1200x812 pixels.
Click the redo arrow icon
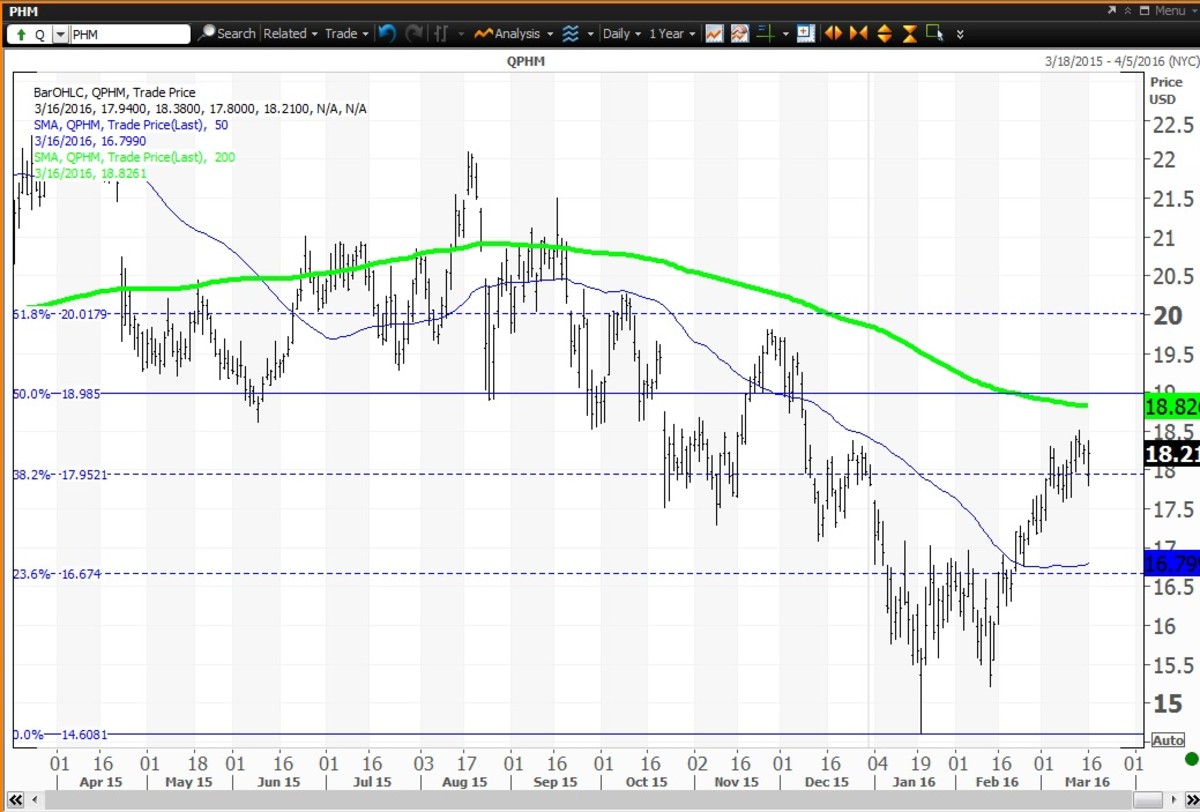pyautogui.click(x=414, y=33)
